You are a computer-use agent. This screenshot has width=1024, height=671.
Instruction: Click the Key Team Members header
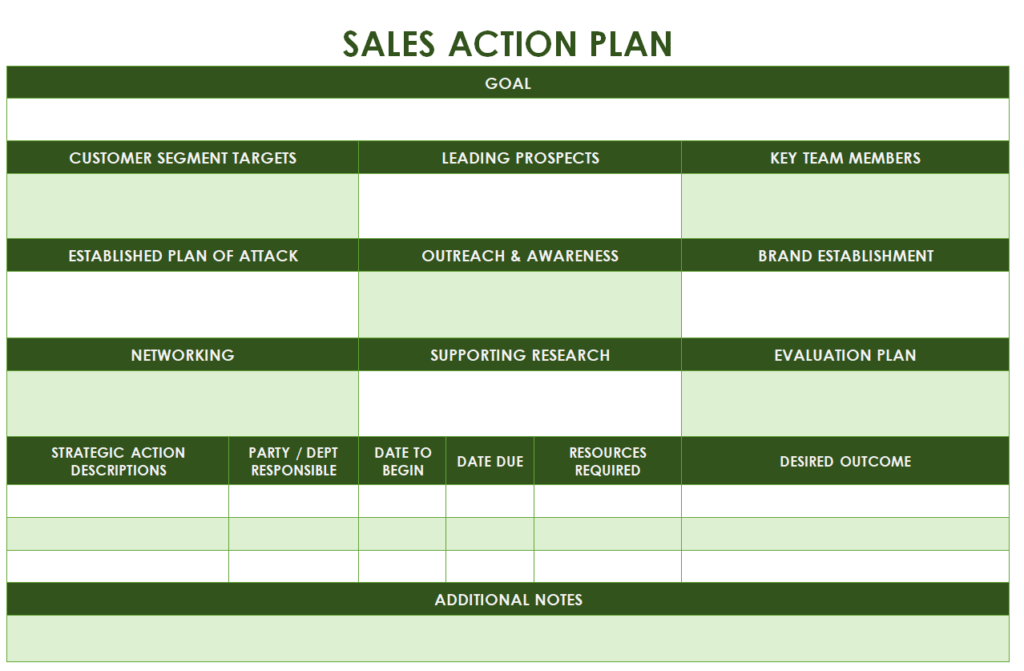pyautogui.click(x=845, y=157)
